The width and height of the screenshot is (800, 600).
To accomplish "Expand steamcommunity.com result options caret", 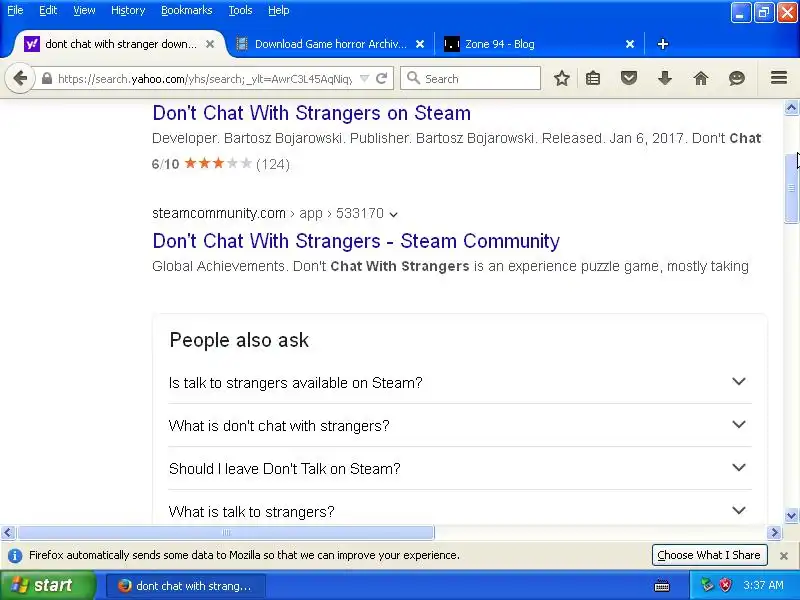I will 393,215.
